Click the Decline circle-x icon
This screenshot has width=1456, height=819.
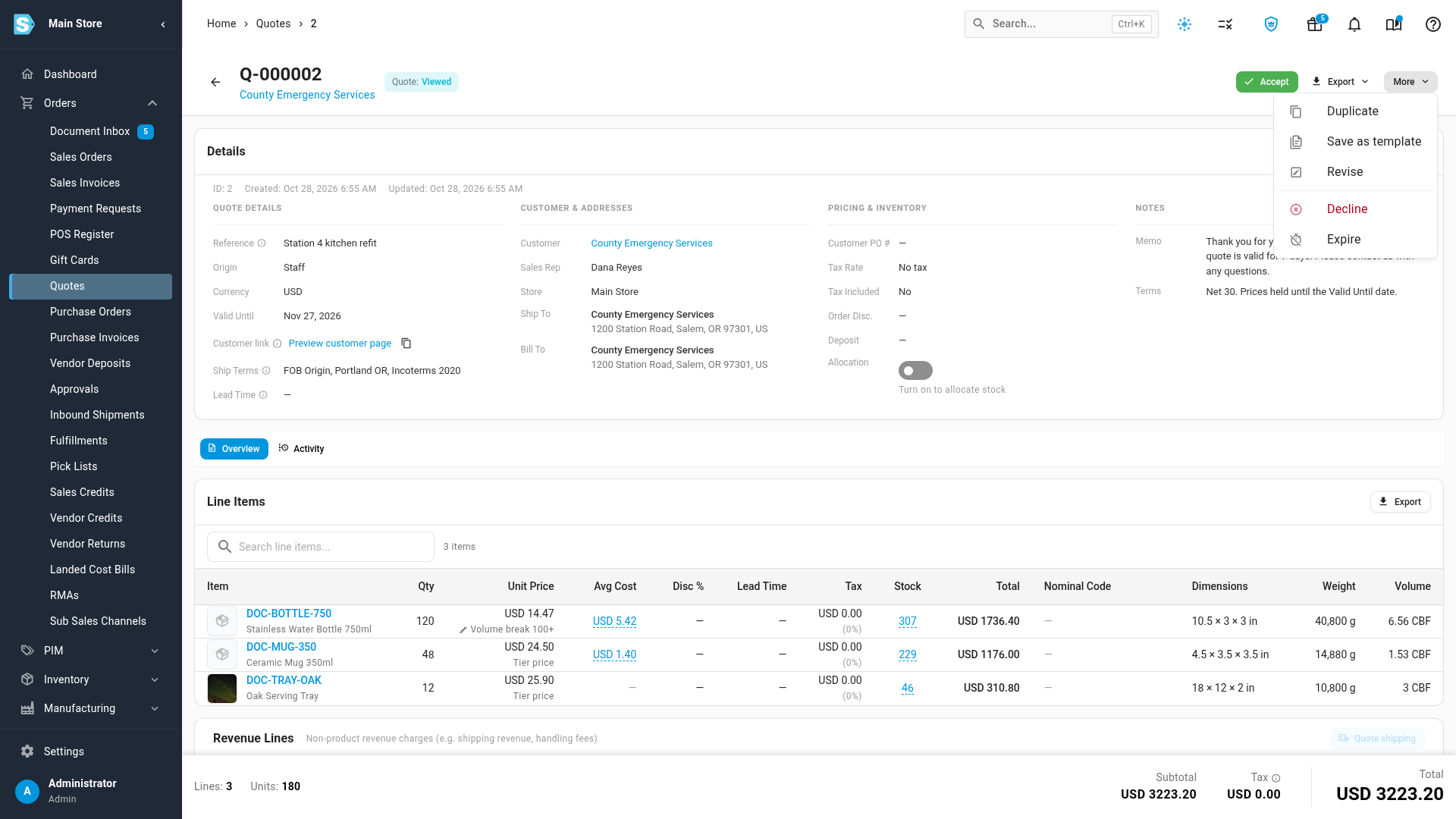1296,209
